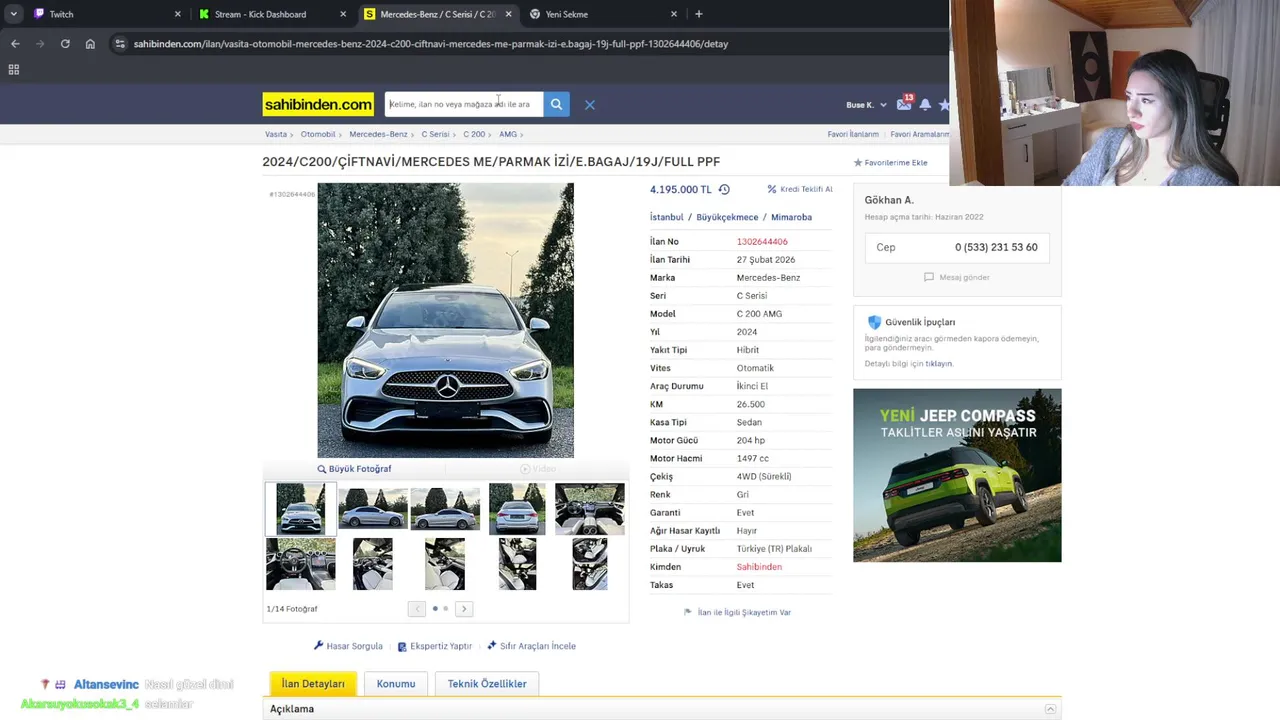Screen dimensions: 1280x720
Task: Expand breadcrumb chevron after AMG
Action: (x=522, y=134)
